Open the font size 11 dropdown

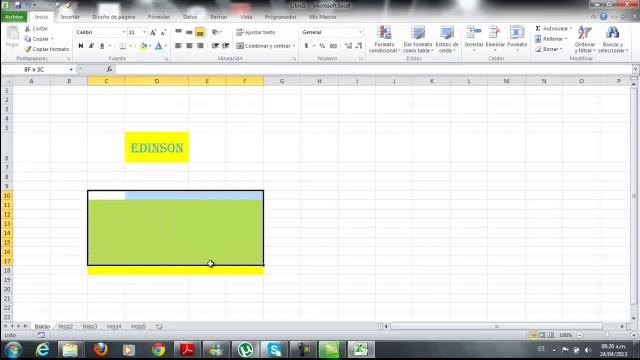pos(144,32)
